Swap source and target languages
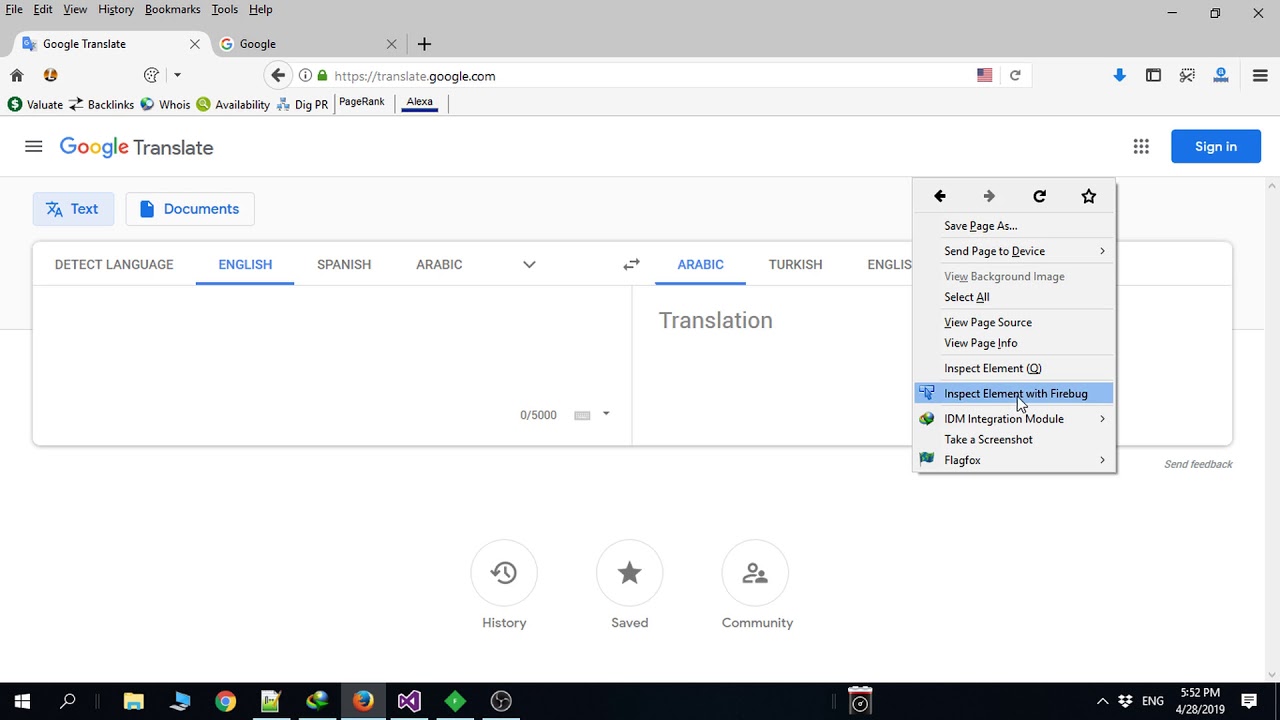1280x720 pixels. pyautogui.click(x=631, y=264)
